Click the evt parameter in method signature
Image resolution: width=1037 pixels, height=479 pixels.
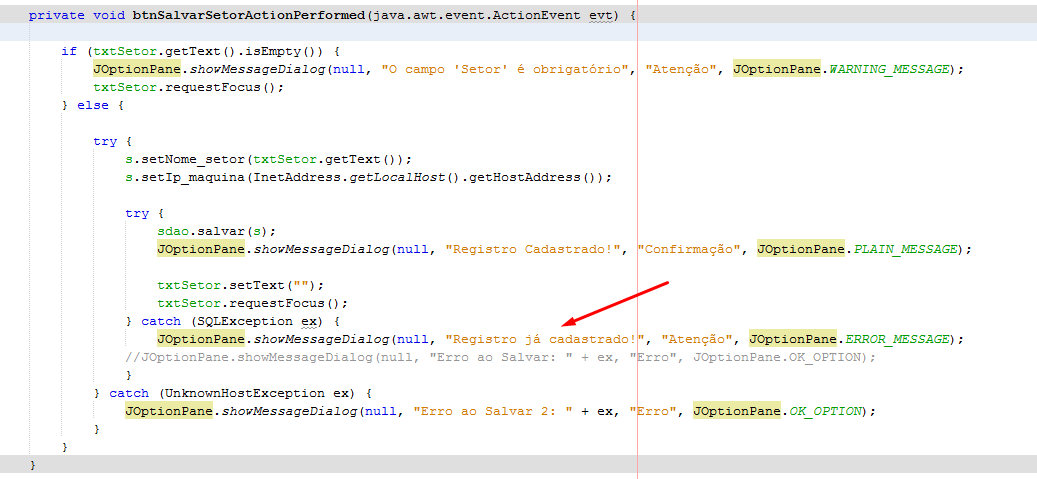pyautogui.click(x=601, y=15)
